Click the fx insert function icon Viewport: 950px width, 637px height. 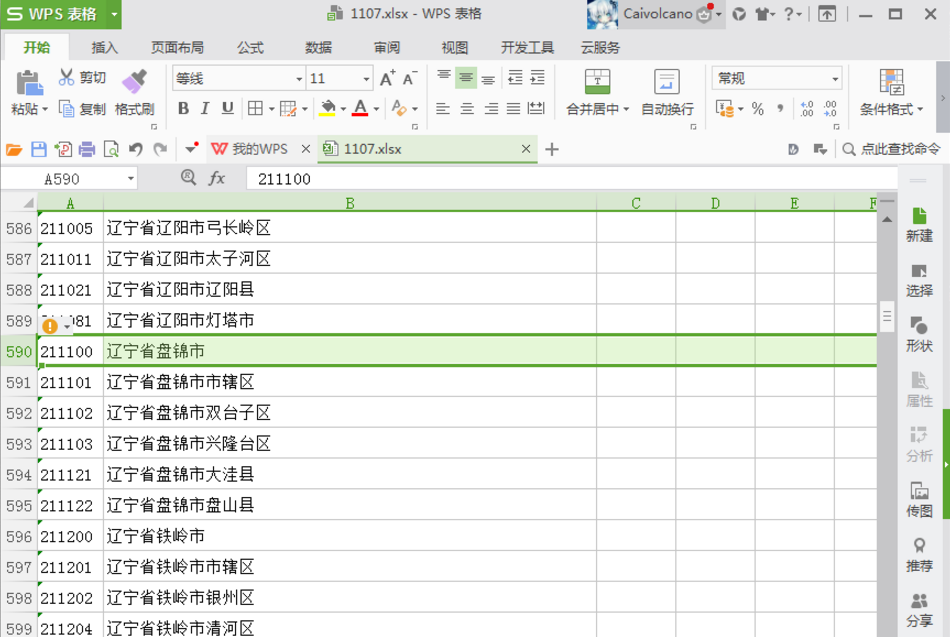[x=216, y=178]
